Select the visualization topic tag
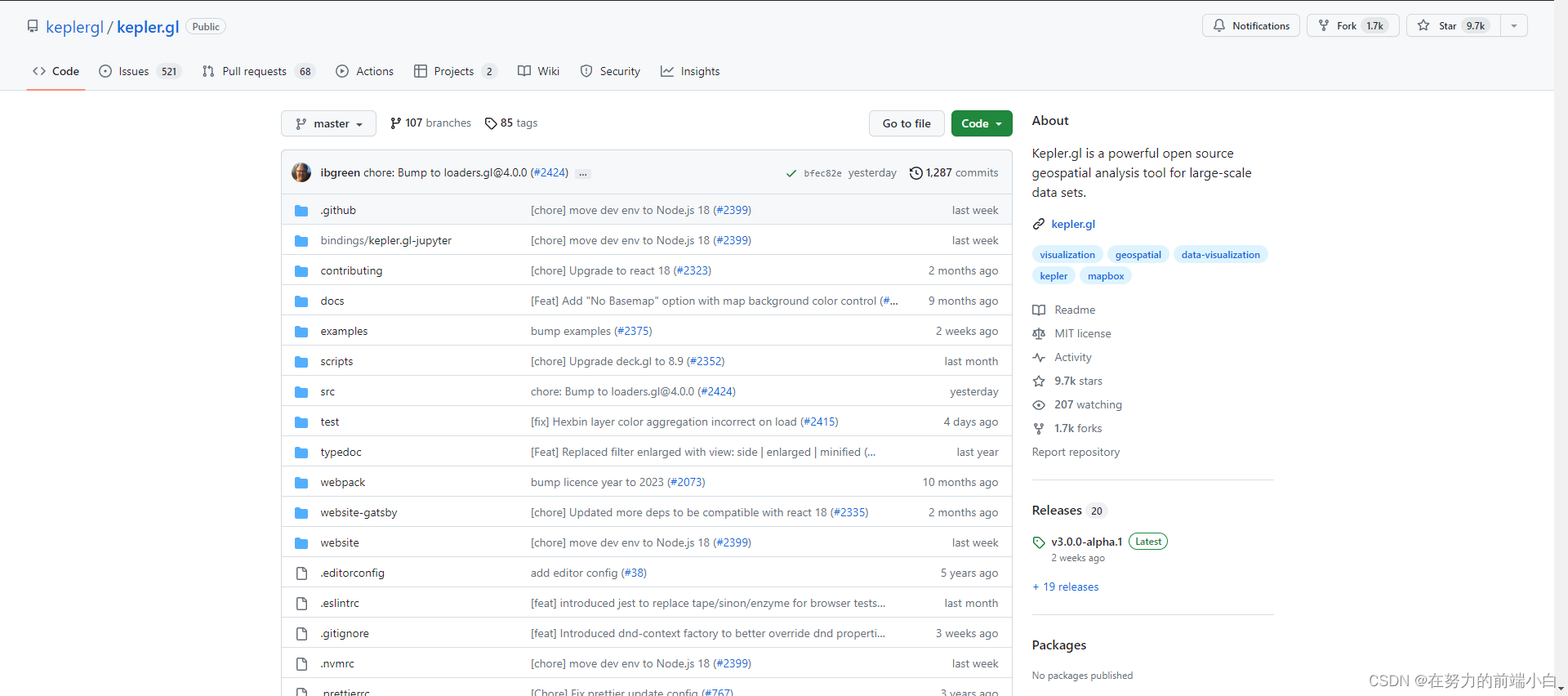Screen dimensions: 1568x696 tap(1067, 255)
